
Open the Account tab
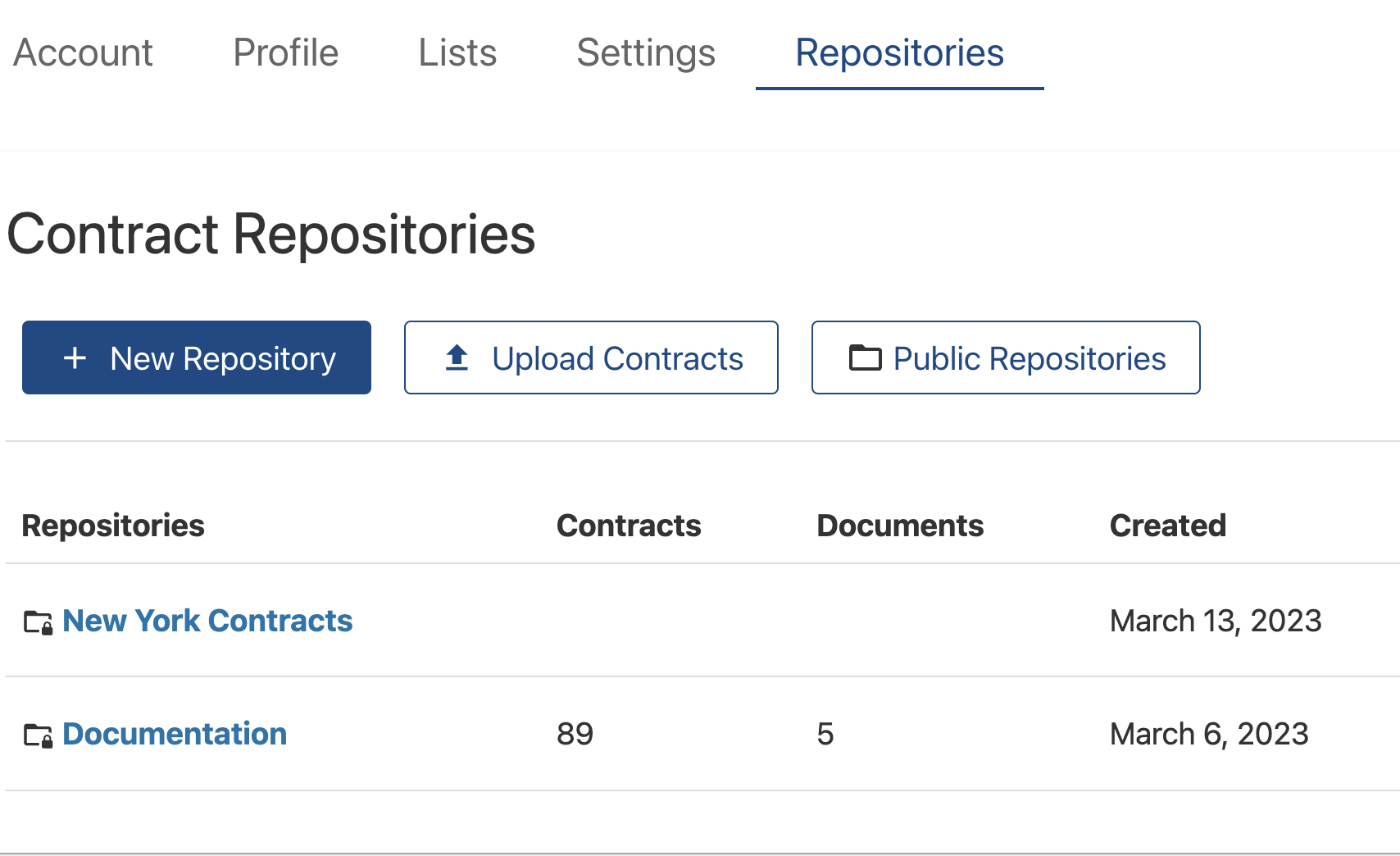click(x=84, y=53)
